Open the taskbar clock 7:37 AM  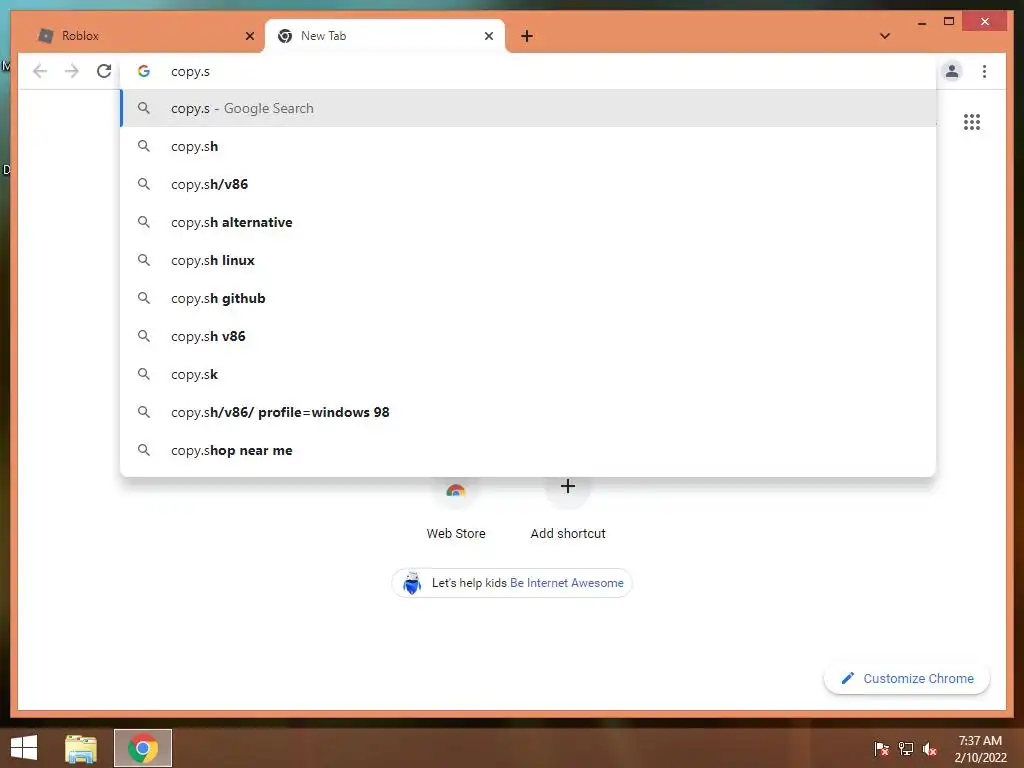(980, 749)
